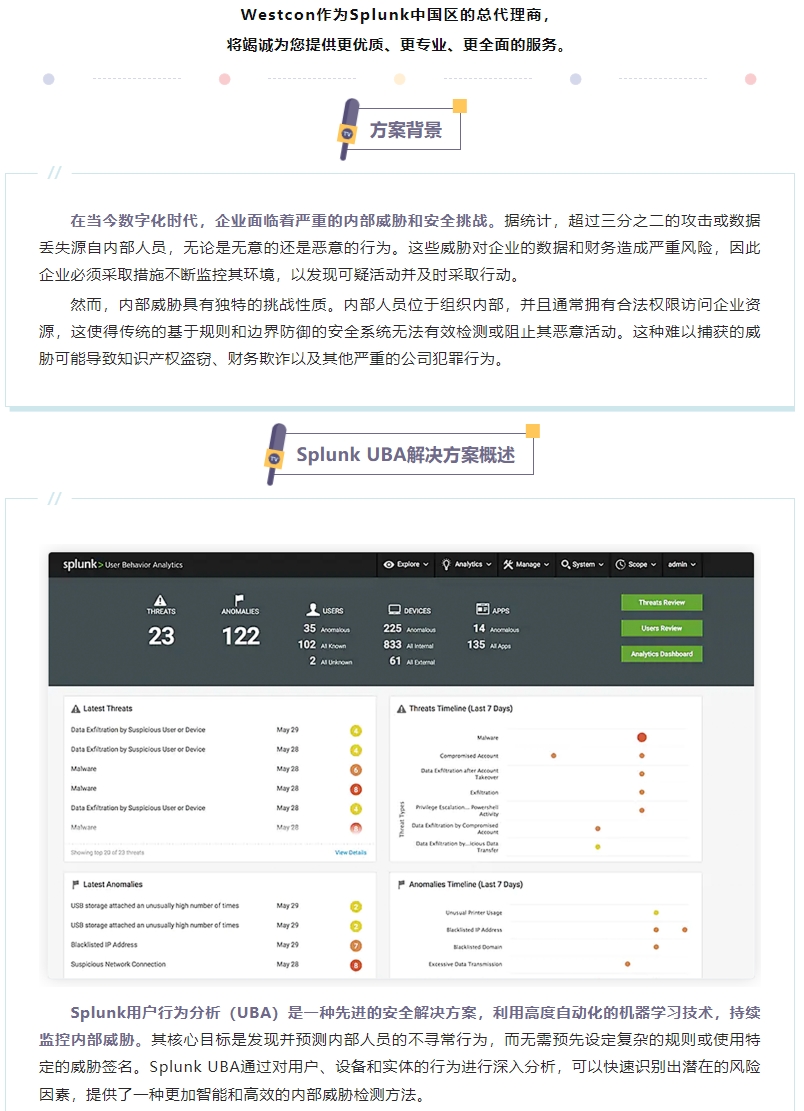This screenshot has height=1111, width=804.
Task: Click the Unusual Printer Usage dot
Action: point(656,913)
